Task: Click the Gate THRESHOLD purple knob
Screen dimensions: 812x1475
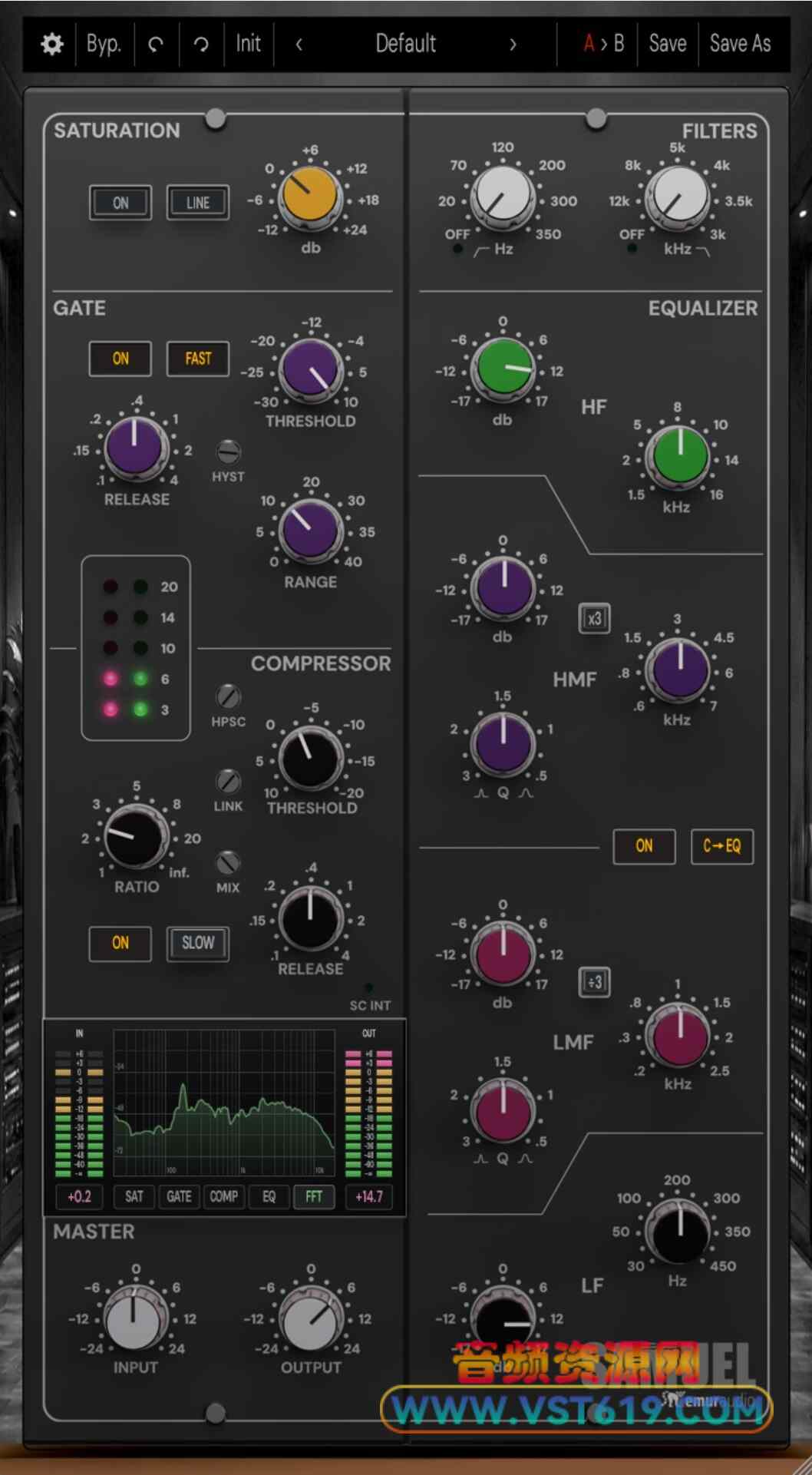Action: tap(310, 369)
